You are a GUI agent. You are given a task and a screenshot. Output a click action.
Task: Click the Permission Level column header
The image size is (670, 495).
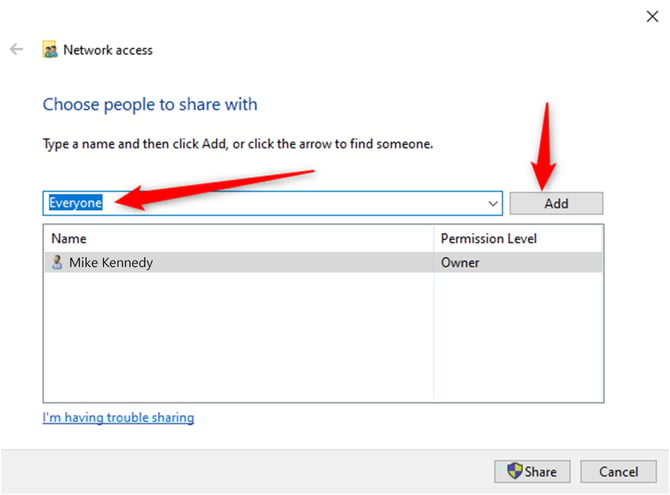pyautogui.click(x=489, y=239)
